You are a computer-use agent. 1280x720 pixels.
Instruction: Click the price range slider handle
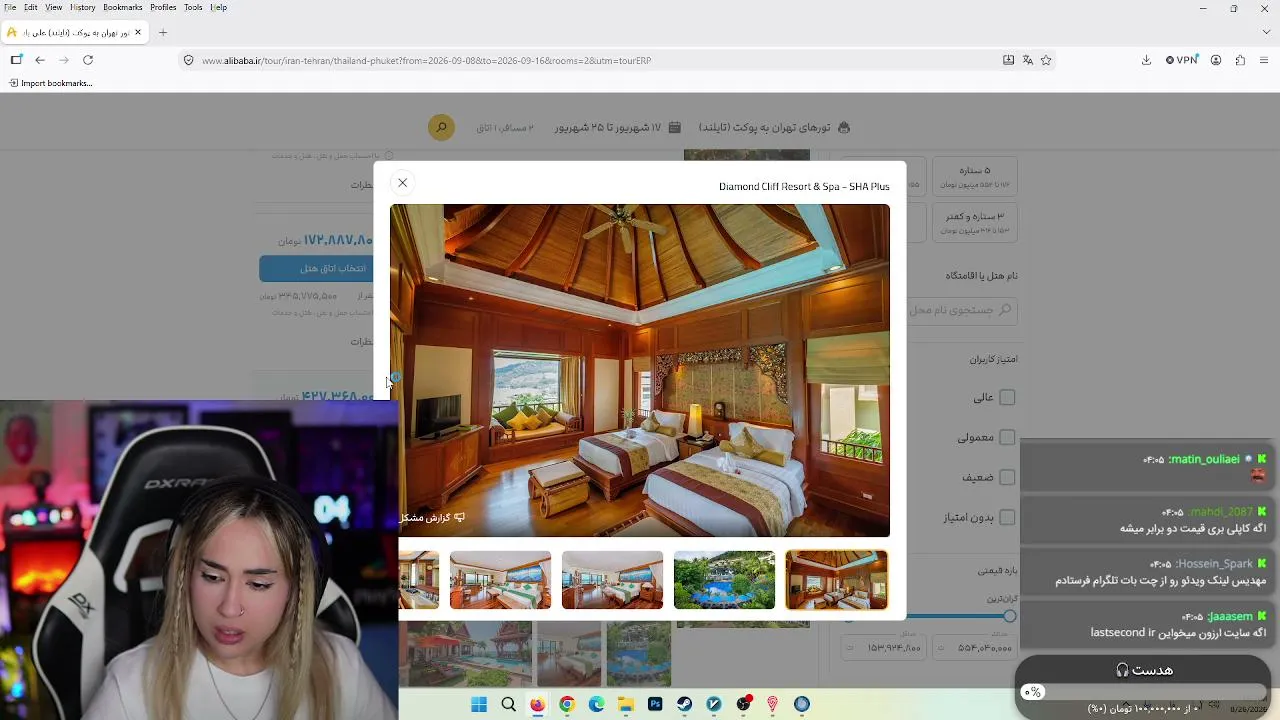[x=1010, y=616]
